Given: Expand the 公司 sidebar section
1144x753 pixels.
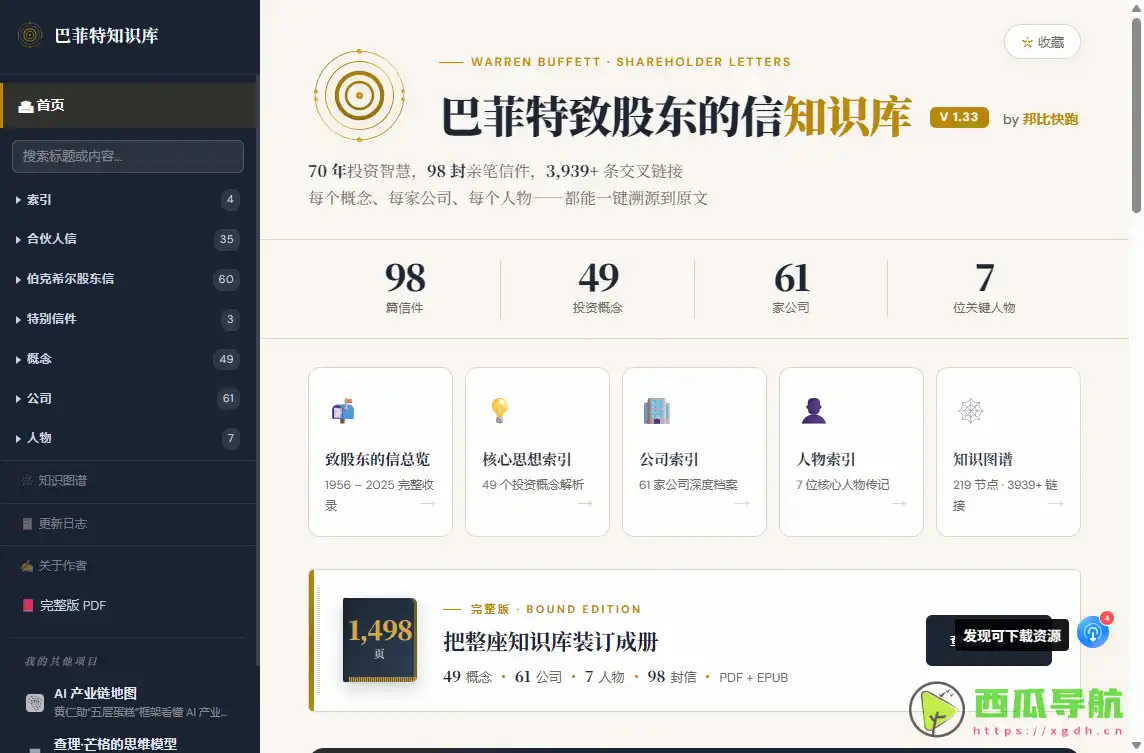Looking at the screenshot, I should point(128,398).
